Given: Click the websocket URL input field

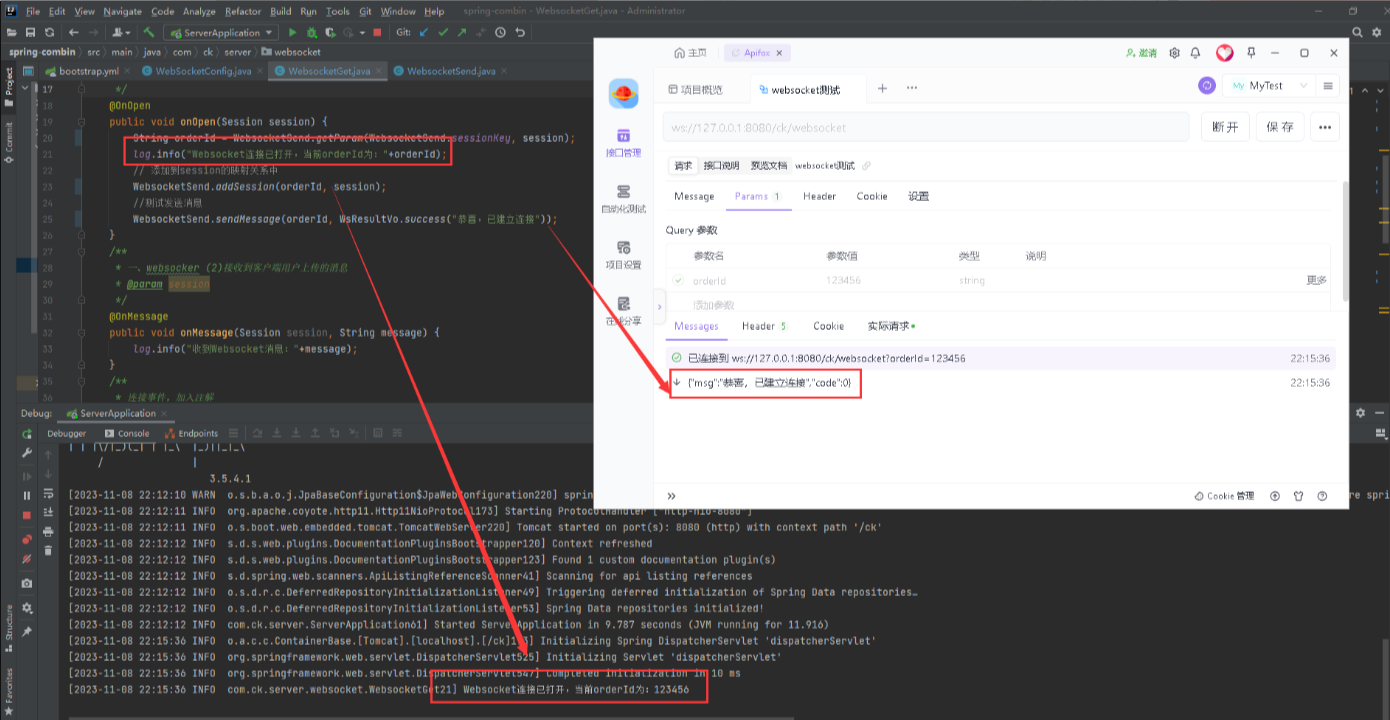Looking at the screenshot, I should (x=925, y=128).
